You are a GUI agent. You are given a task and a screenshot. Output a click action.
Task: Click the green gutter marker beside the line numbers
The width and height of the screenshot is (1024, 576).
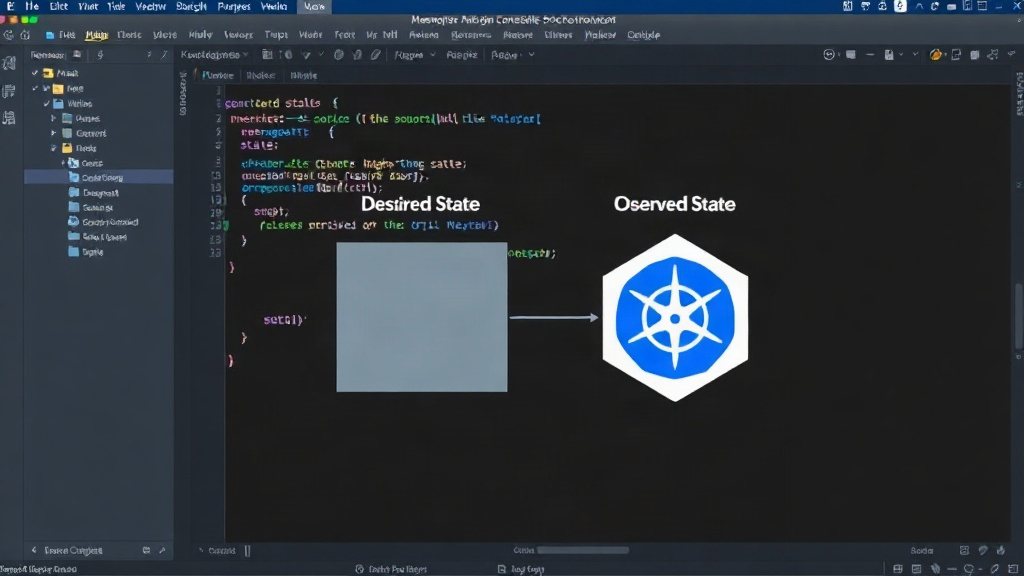pos(227,225)
